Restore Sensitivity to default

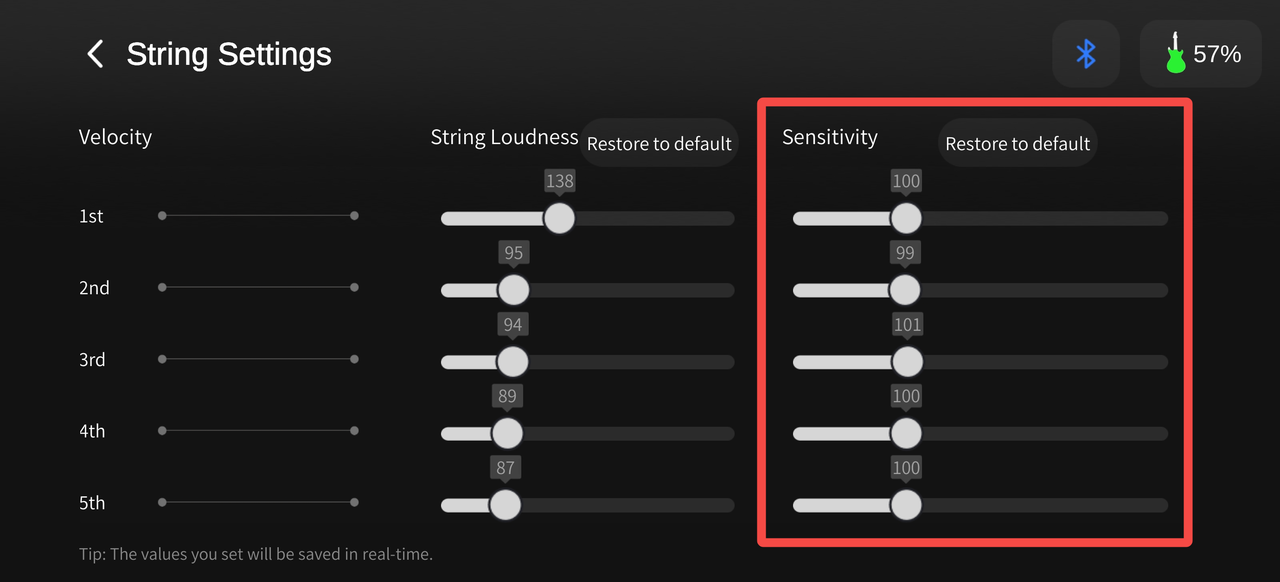pos(1017,143)
